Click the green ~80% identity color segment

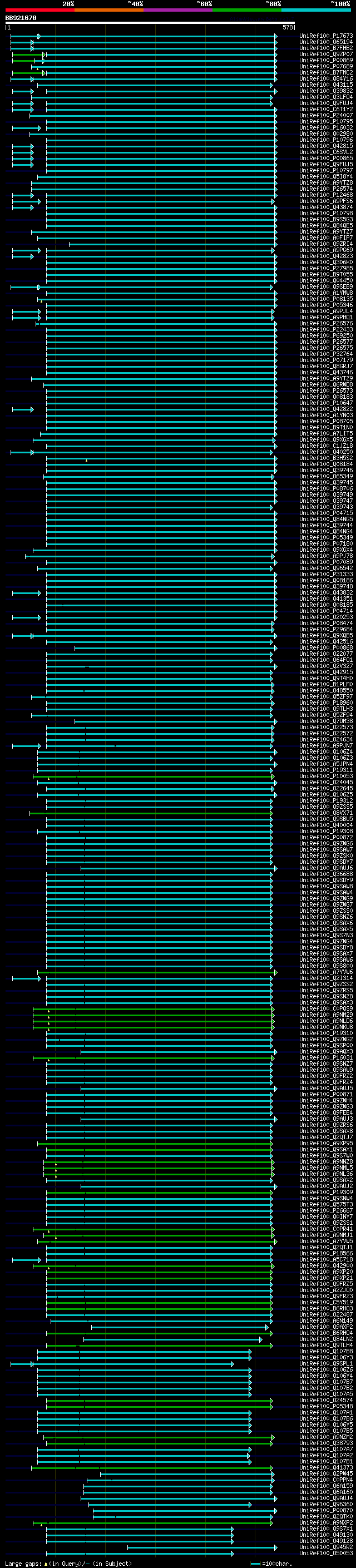click(x=246, y=10)
